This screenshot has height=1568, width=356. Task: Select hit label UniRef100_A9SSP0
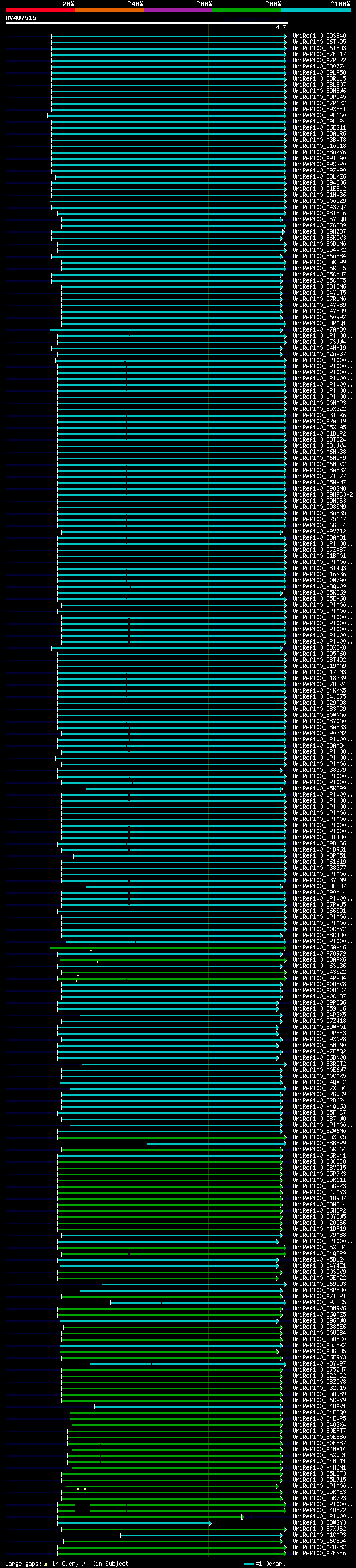pyautogui.click(x=319, y=164)
